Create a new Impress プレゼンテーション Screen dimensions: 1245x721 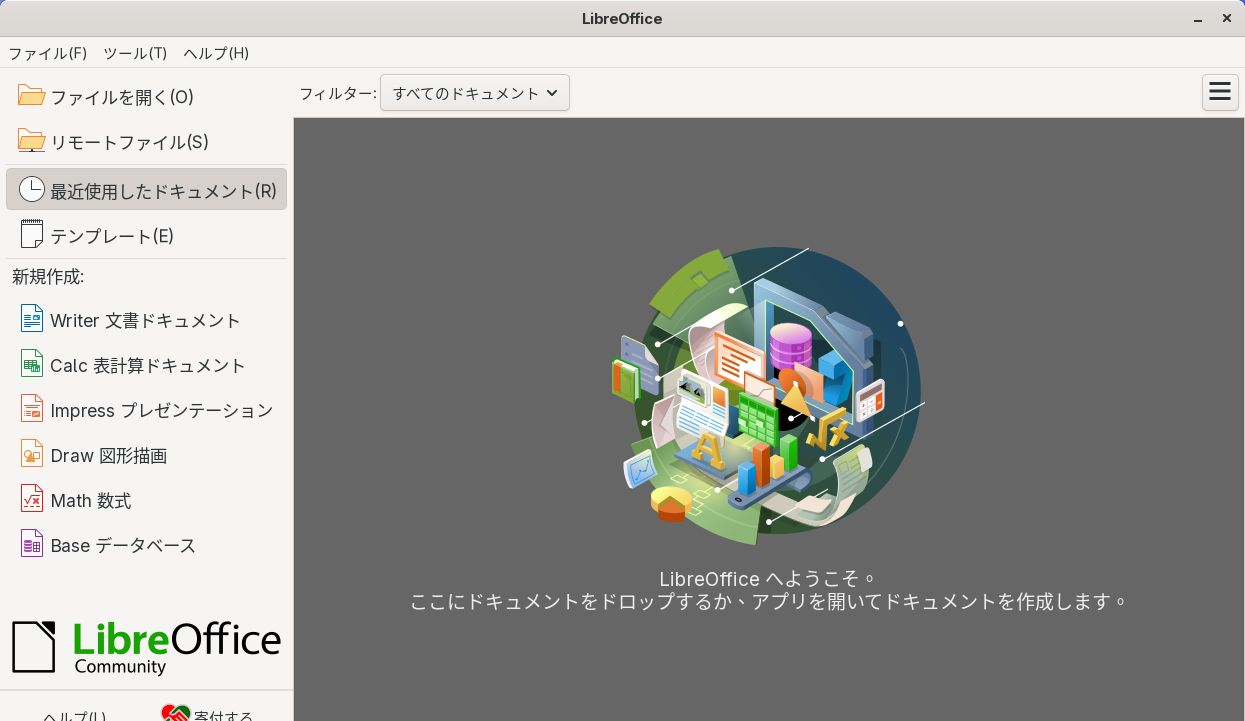pos(146,410)
